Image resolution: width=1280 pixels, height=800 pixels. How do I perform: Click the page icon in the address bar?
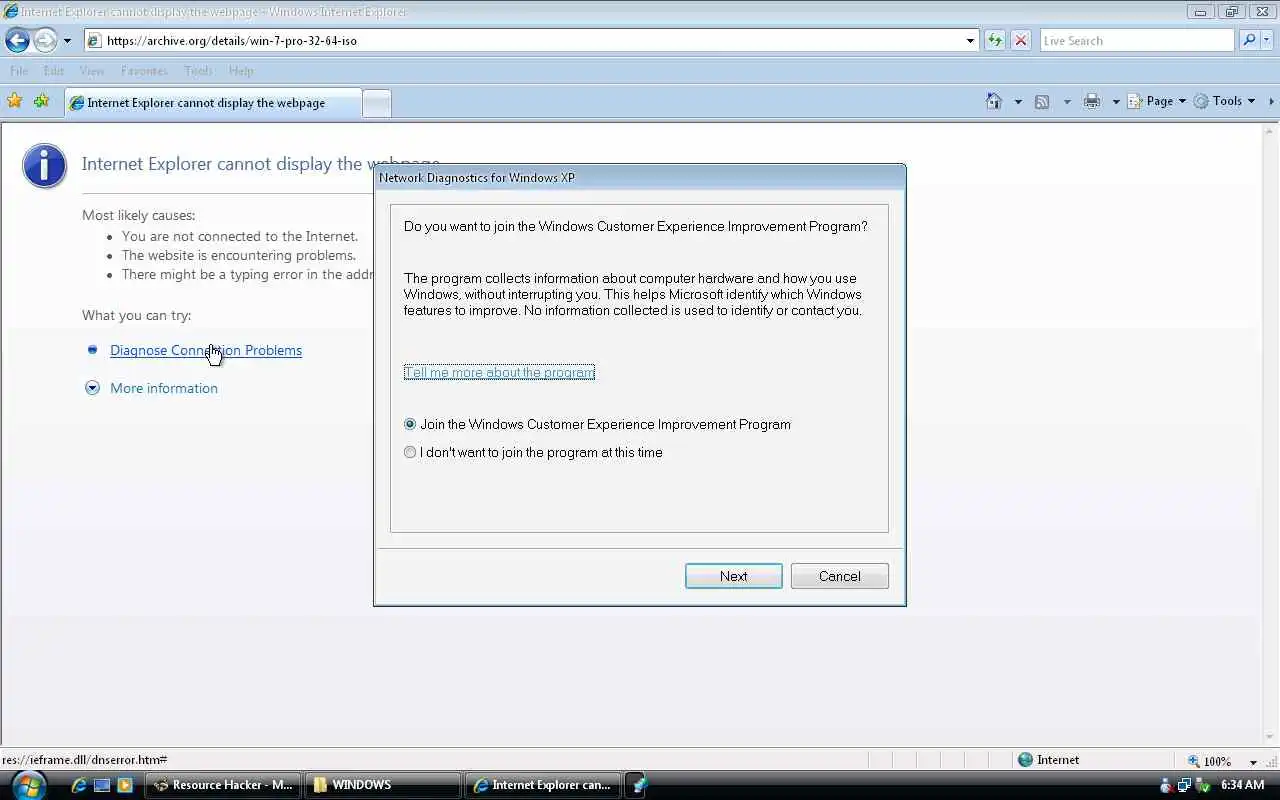(94, 41)
